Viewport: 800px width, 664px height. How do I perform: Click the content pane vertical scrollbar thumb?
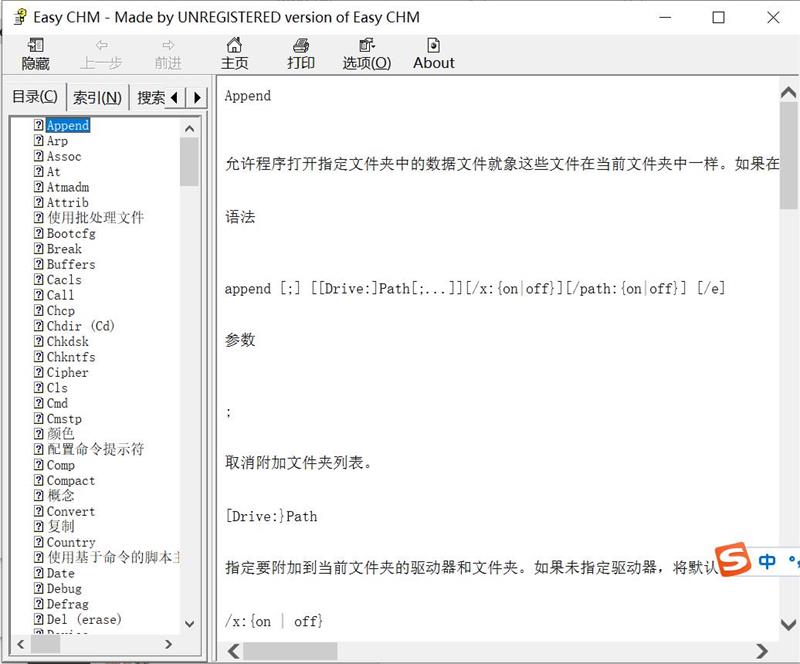(788, 155)
